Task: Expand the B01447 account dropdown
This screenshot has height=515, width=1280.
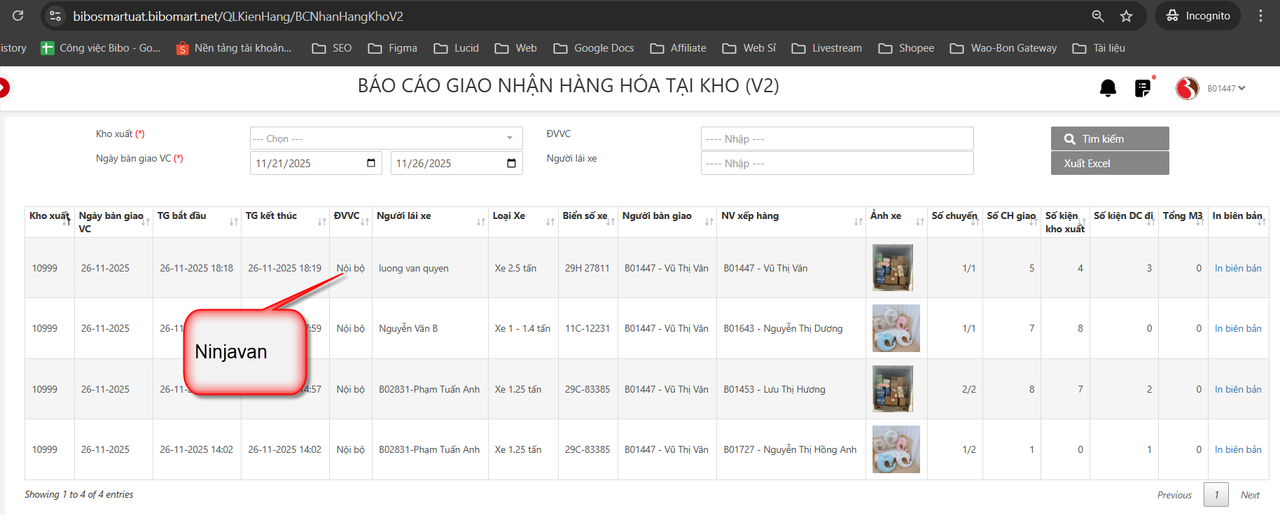Action: coord(1226,89)
